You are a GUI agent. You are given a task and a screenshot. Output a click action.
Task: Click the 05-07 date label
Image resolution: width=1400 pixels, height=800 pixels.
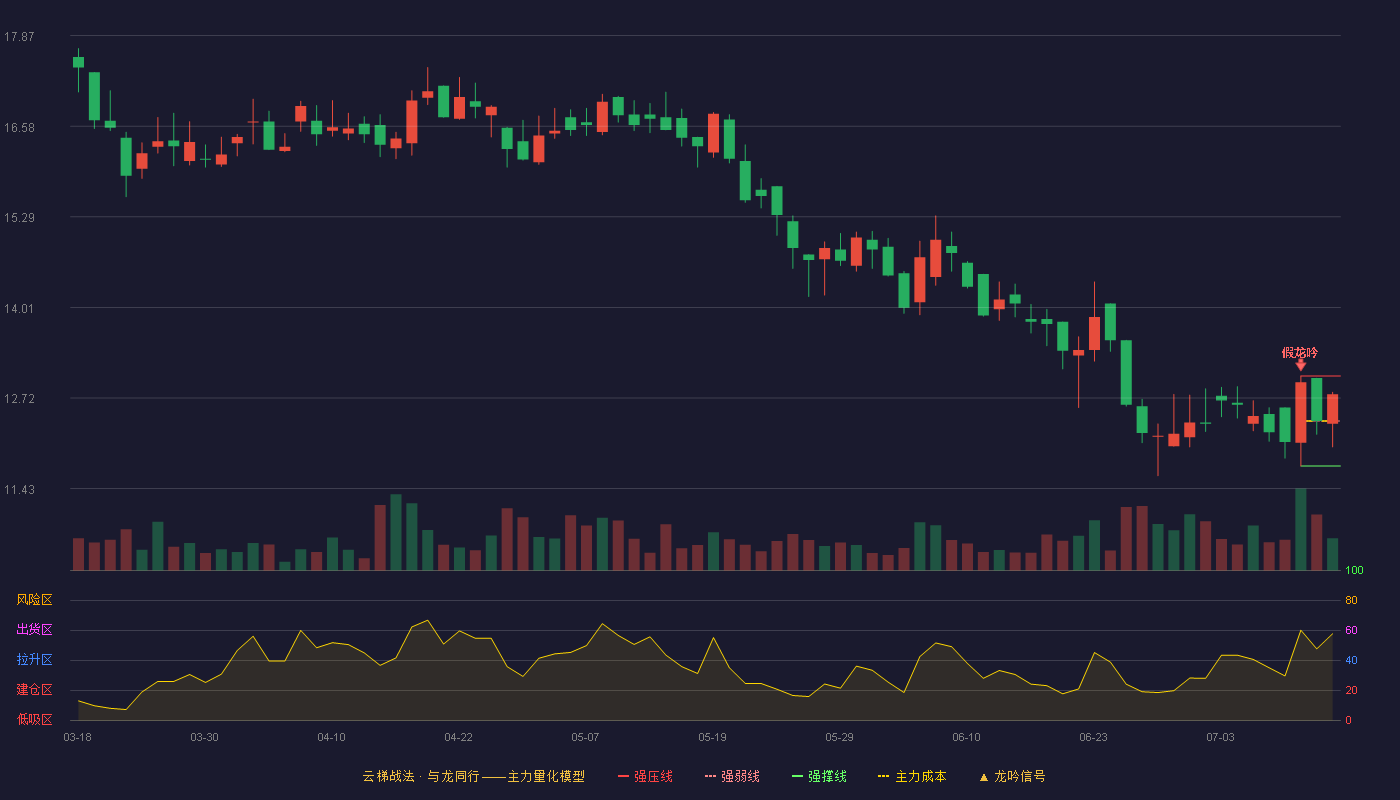585,737
